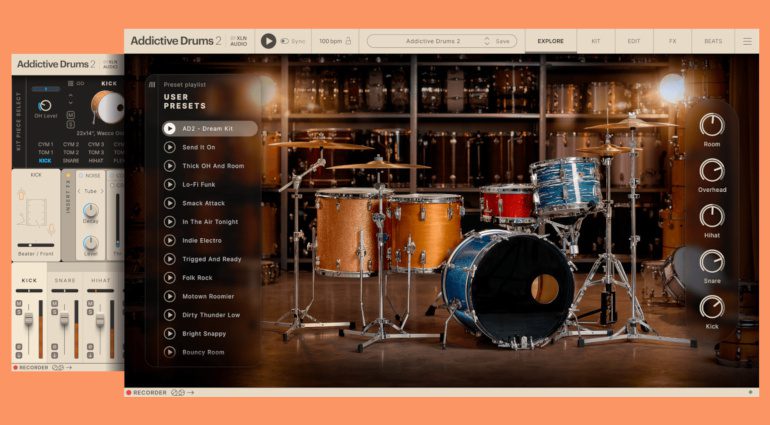Play the Folk Rock preset
Screen dimensions: 770x425
[170, 277]
